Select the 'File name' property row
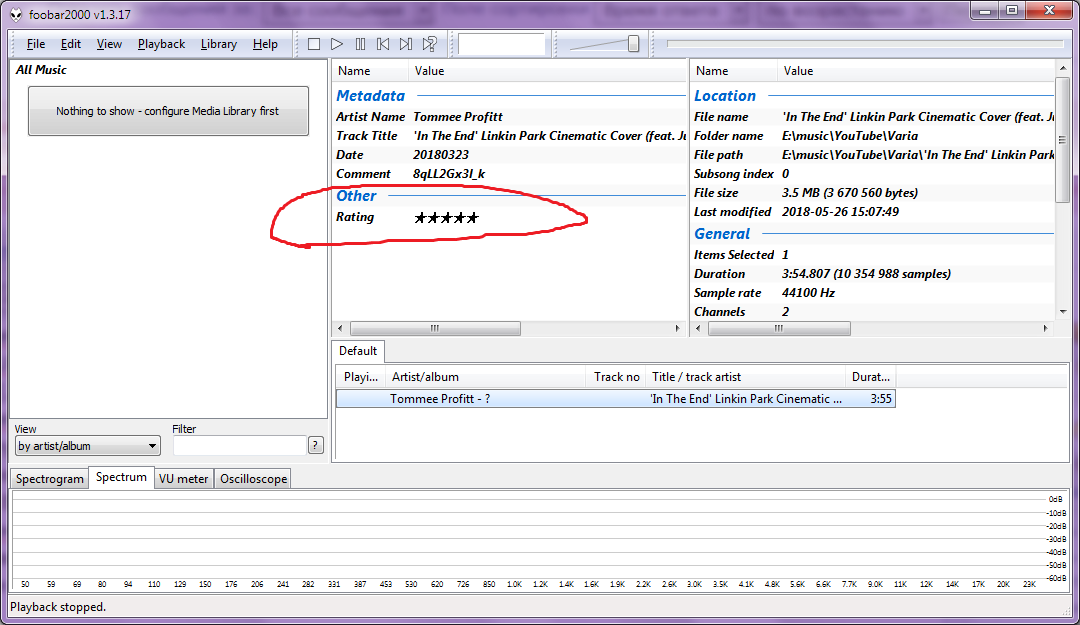 pyautogui.click(x=873, y=117)
